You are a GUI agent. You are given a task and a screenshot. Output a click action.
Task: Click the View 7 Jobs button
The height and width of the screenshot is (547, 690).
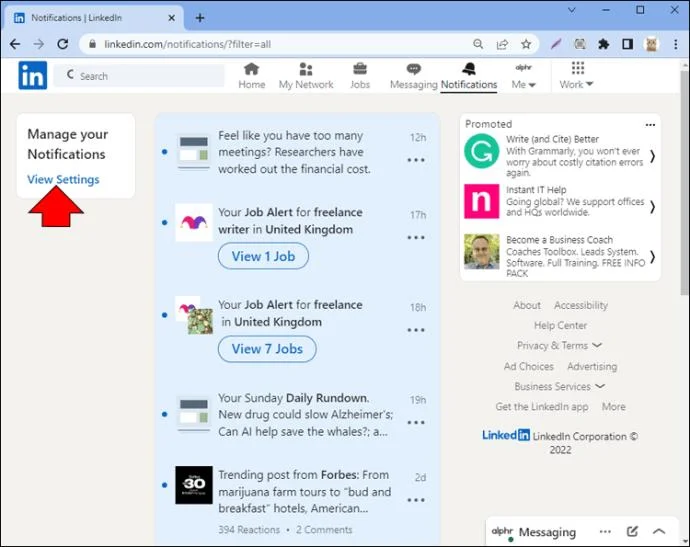267,349
